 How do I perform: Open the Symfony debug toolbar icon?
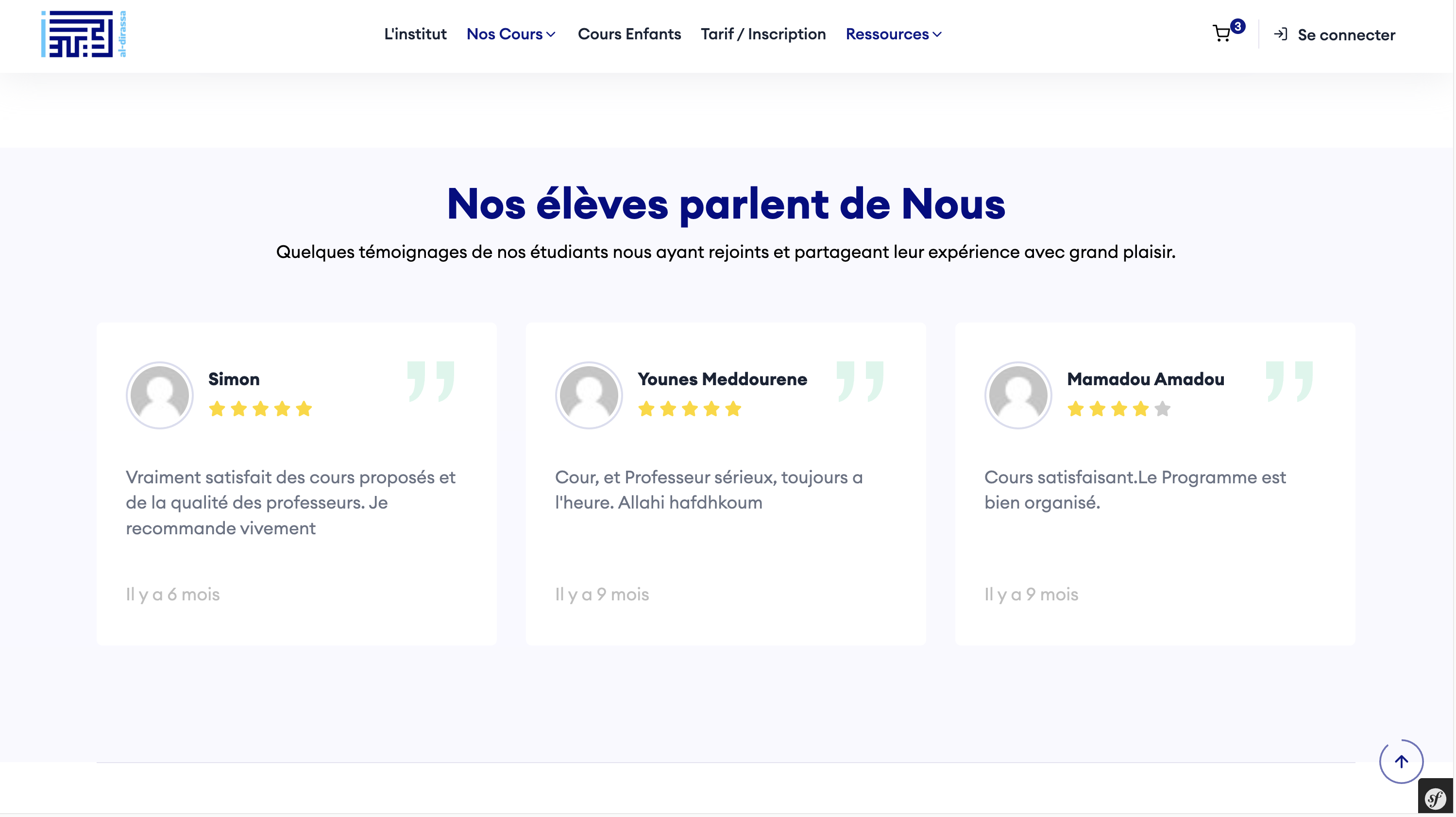[1435, 799]
